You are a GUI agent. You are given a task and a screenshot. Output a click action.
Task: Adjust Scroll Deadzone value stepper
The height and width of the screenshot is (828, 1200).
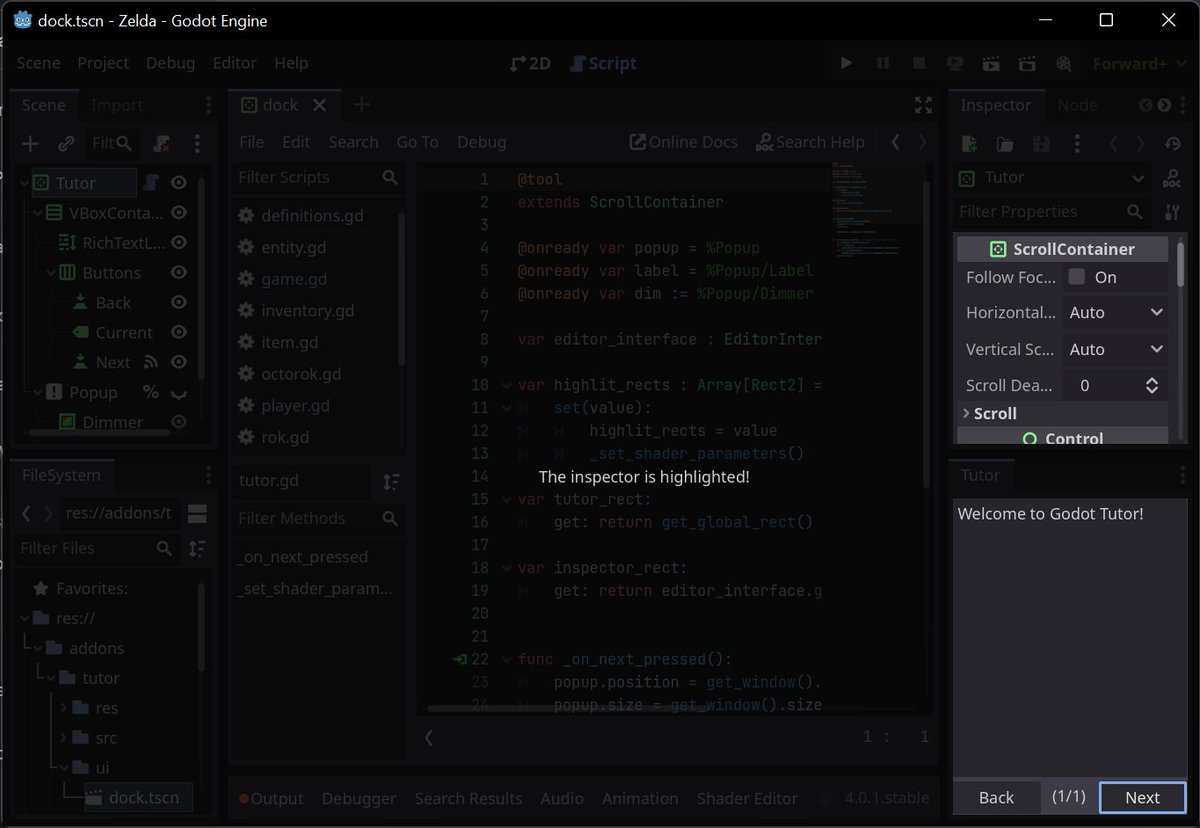pyautogui.click(x=1152, y=385)
